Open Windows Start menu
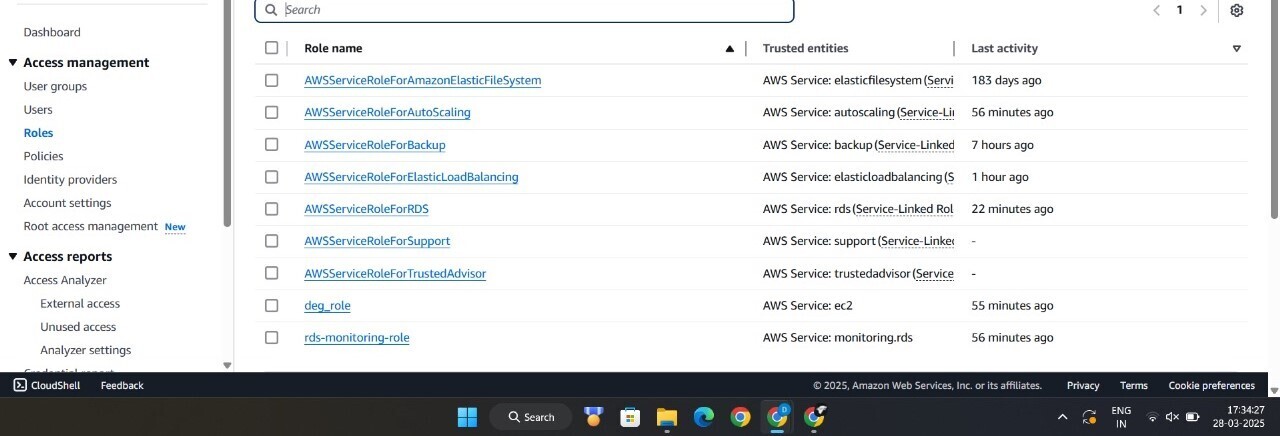This screenshot has width=1280, height=436. (x=467, y=417)
